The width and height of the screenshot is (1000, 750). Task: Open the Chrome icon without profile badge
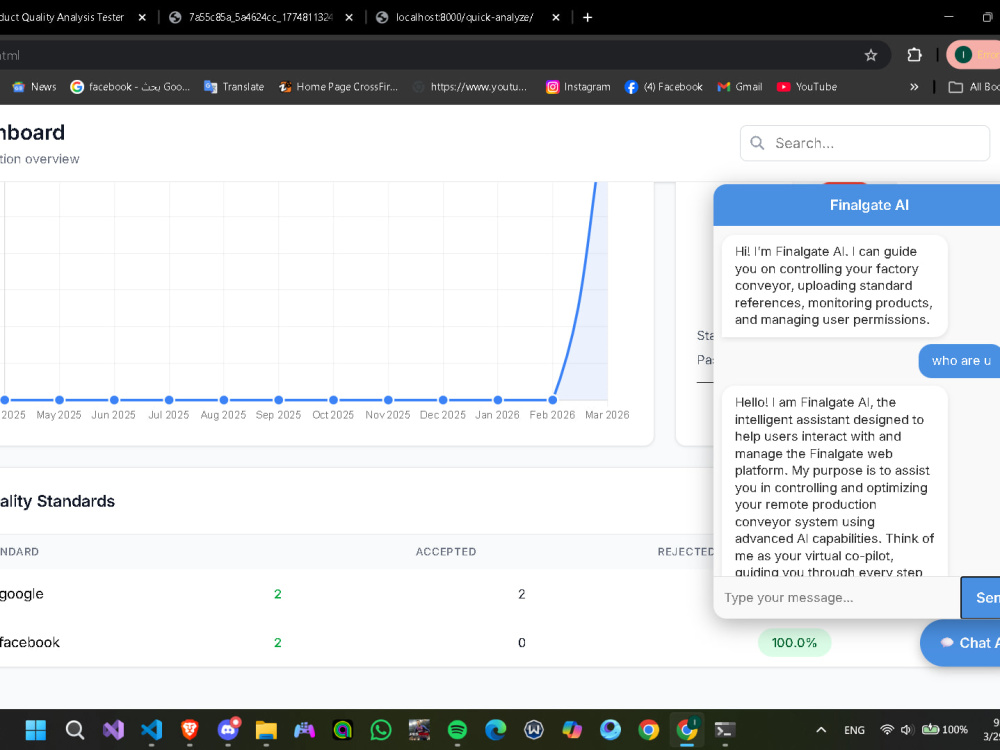(x=649, y=730)
